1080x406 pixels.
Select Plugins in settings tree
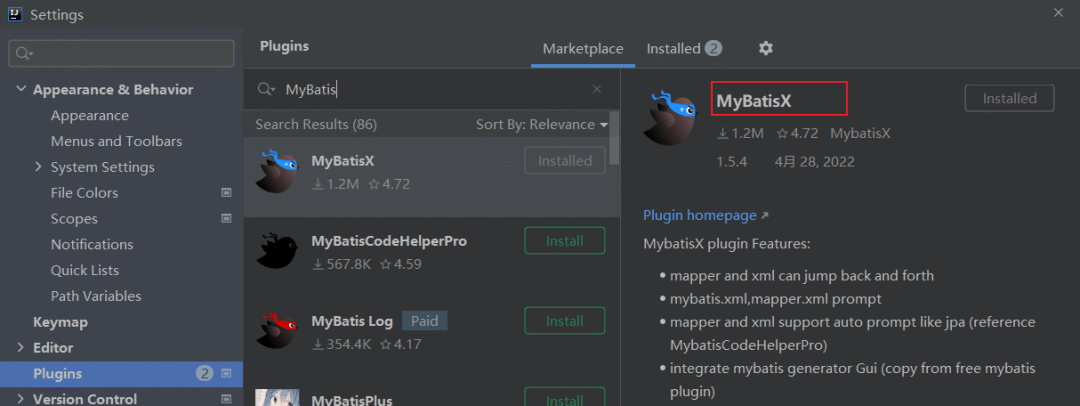click(x=121, y=374)
